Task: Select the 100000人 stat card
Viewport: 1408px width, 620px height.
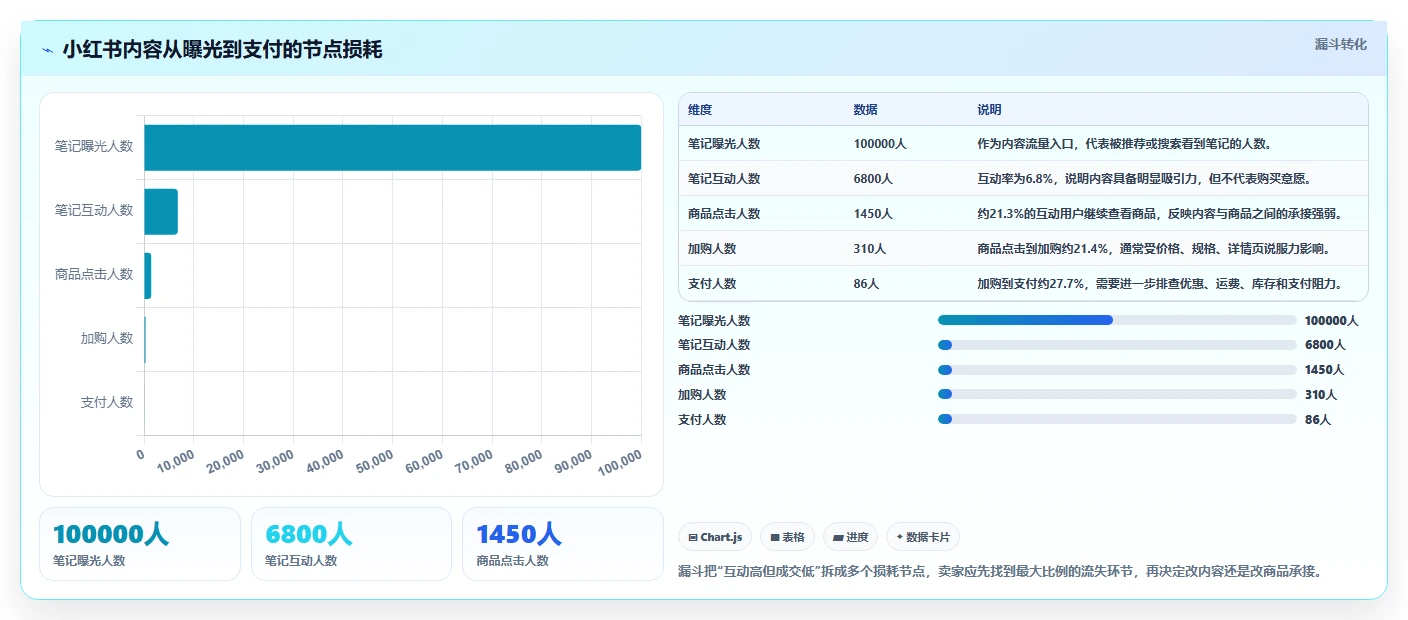Action: point(140,544)
